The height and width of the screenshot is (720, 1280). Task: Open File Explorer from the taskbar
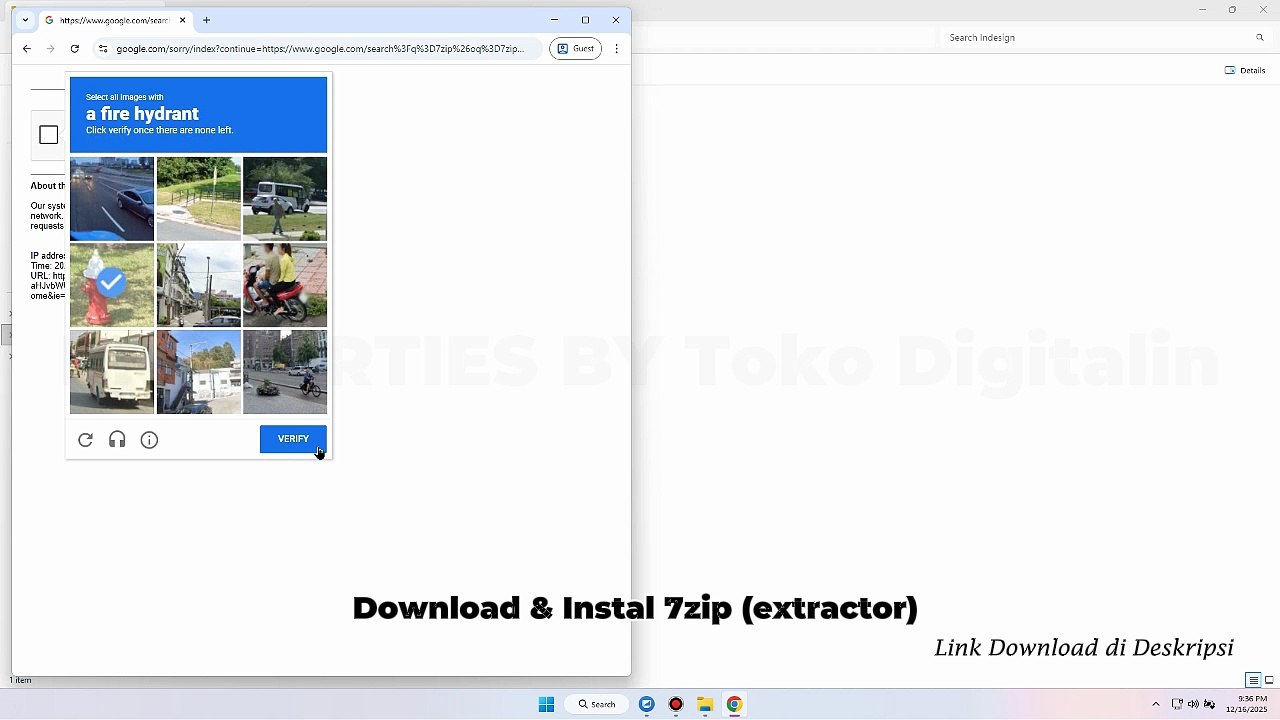point(705,704)
